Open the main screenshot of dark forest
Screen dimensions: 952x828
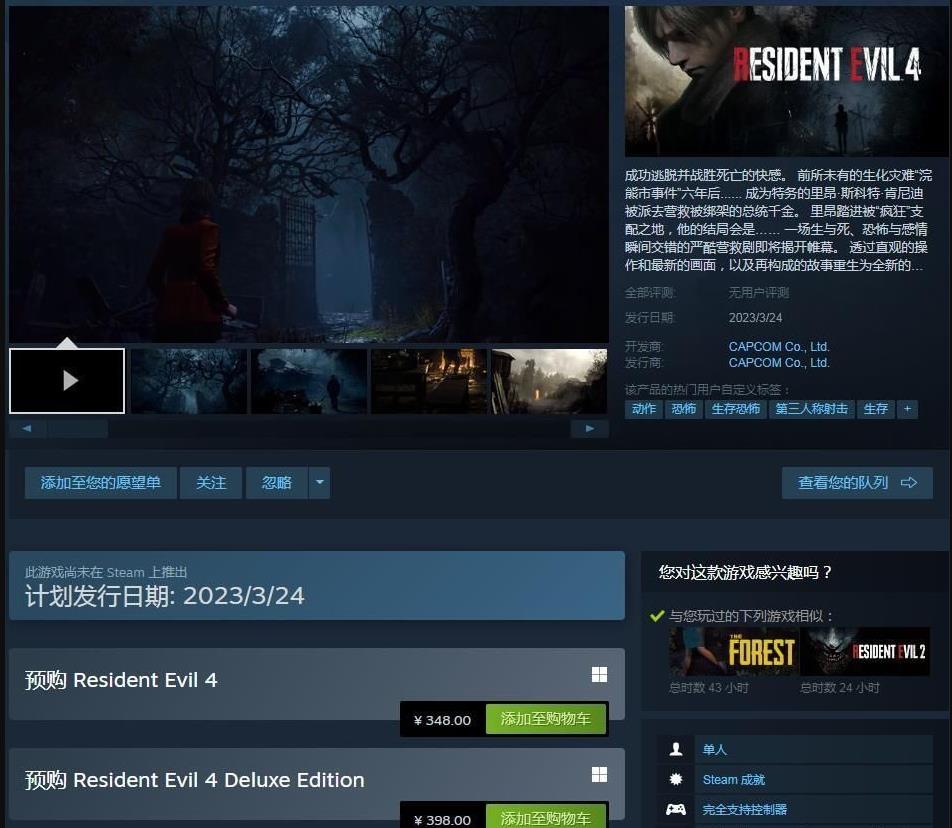pyautogui.click(x=308, y=174)
